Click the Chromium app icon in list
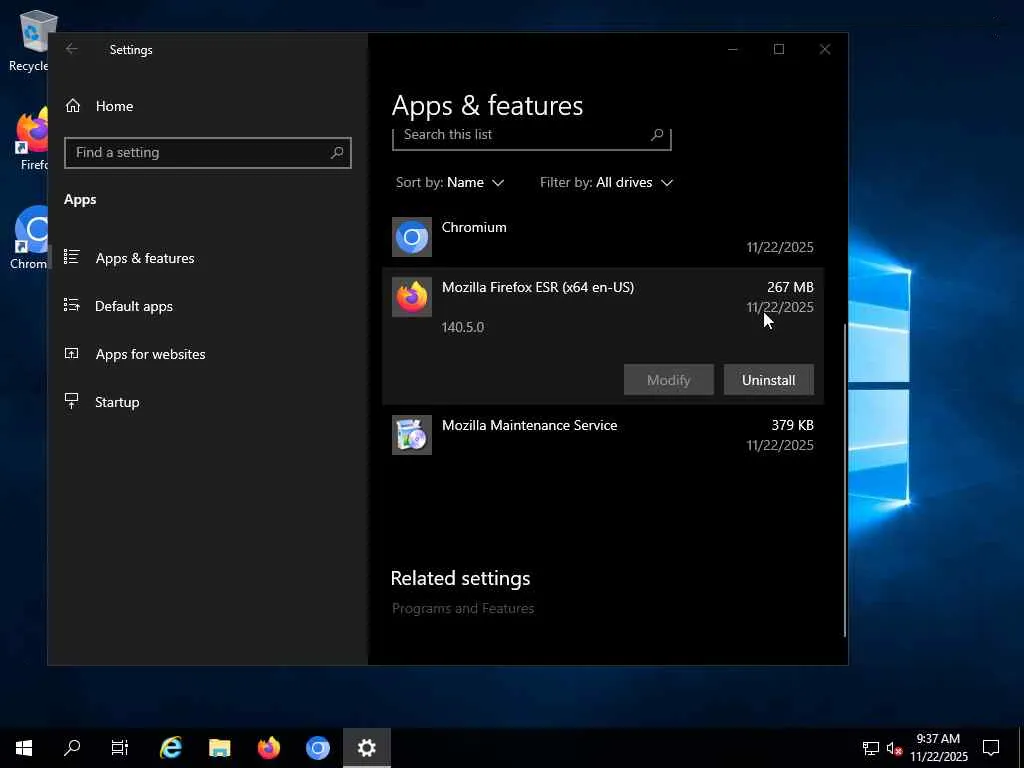Image resolution: width=1024 pixels, height=768 pixels. pyautogui.click(x=412, y=237)
